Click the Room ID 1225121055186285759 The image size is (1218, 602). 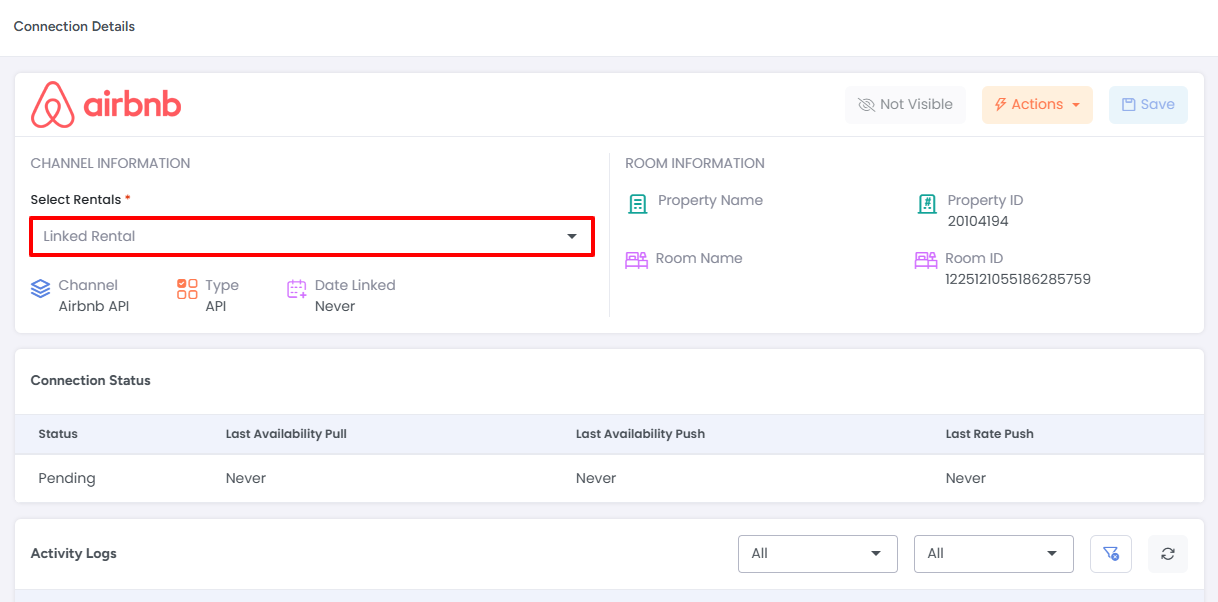pyautogui.click(x=1018, y=279)
